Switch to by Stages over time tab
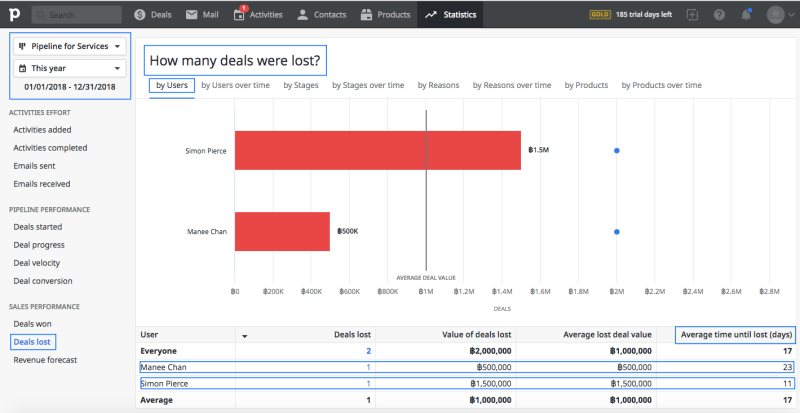The height and width of the screenshot is (413, 800). pos(368,85)
